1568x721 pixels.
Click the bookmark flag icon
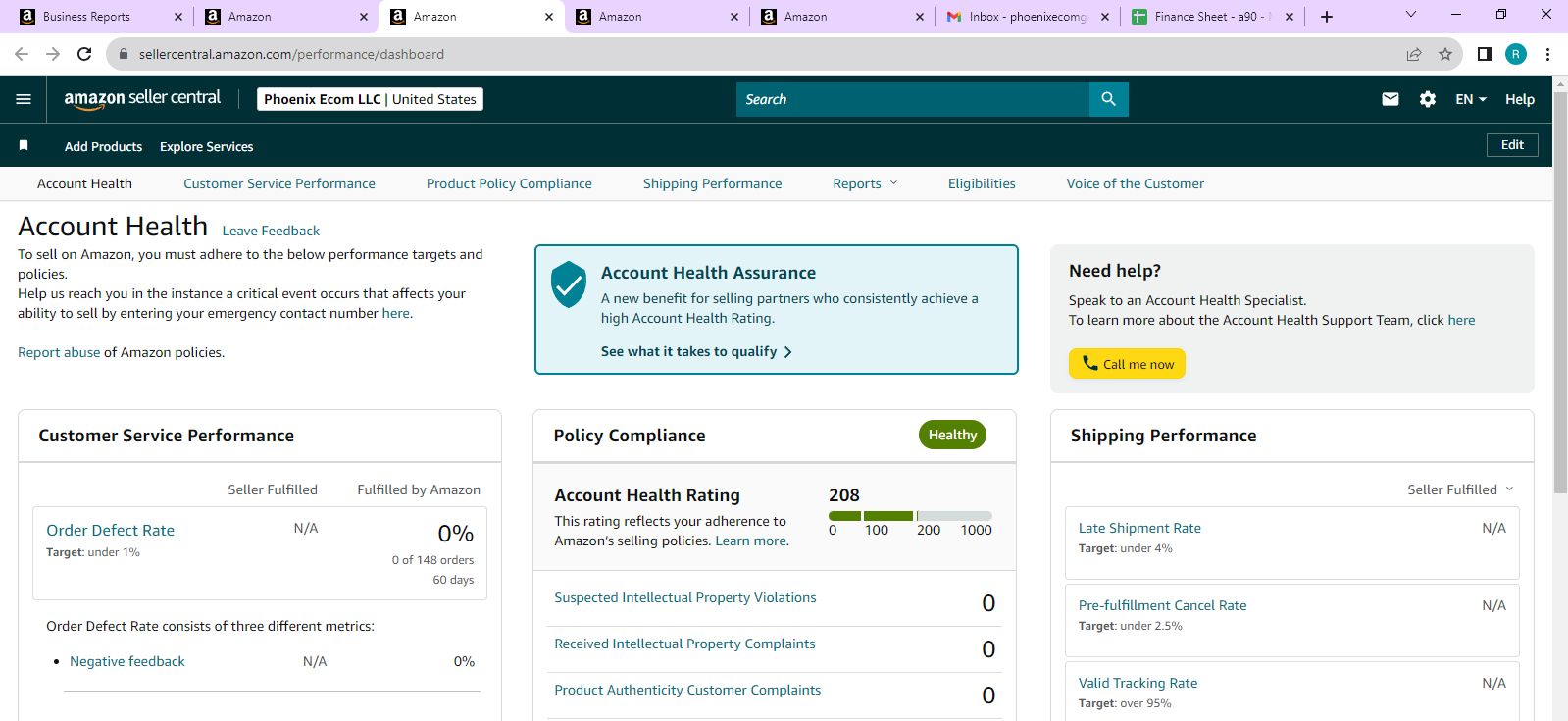tap(24, 145)
